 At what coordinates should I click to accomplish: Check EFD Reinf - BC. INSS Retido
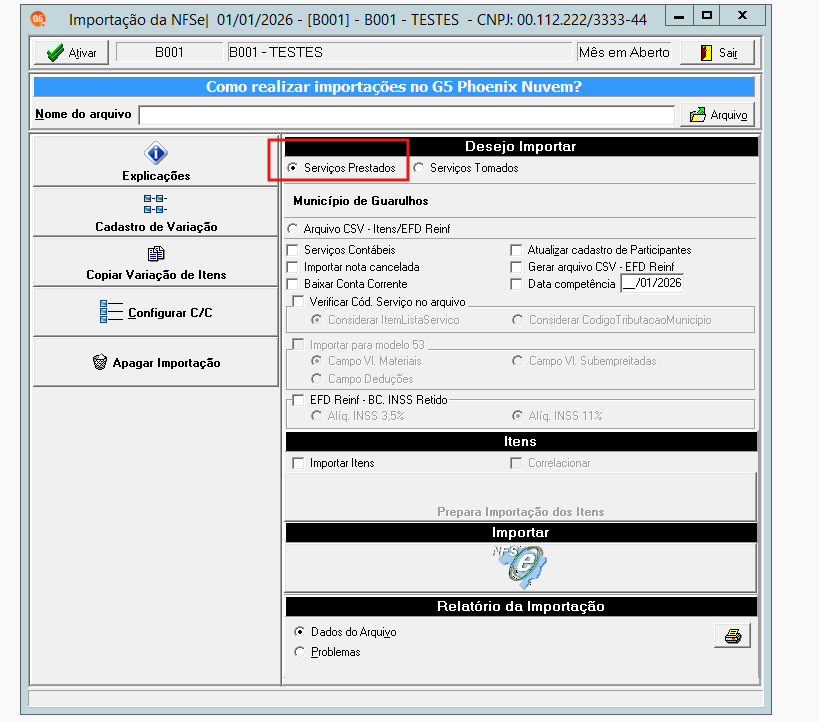(298, 400)
